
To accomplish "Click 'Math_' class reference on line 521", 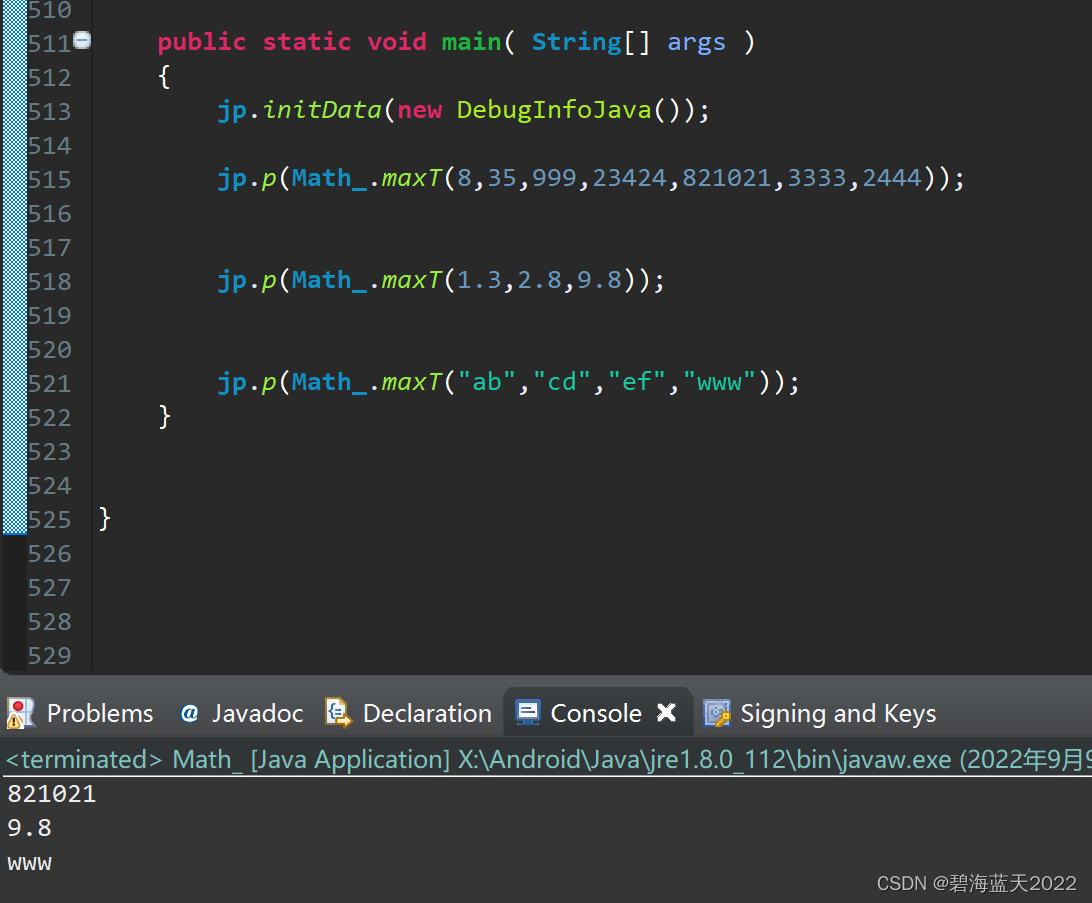I will pyautogui.click(x=329, y=382).
